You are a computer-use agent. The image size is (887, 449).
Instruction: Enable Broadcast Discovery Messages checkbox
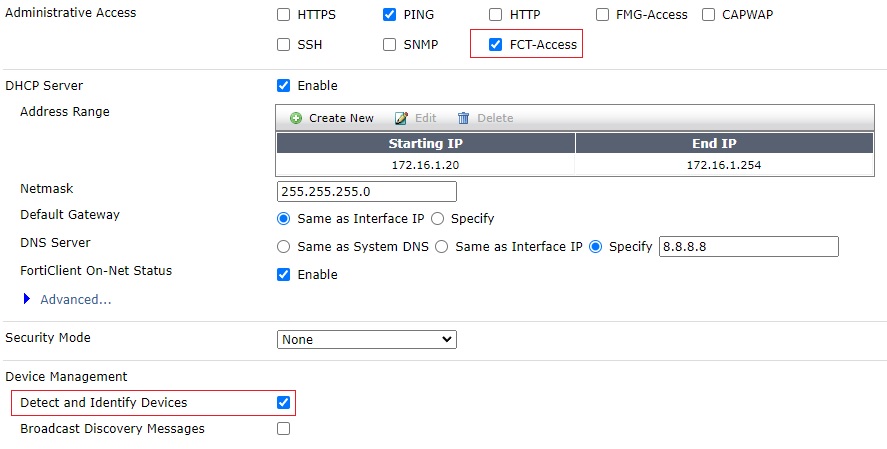pos(284,429)
